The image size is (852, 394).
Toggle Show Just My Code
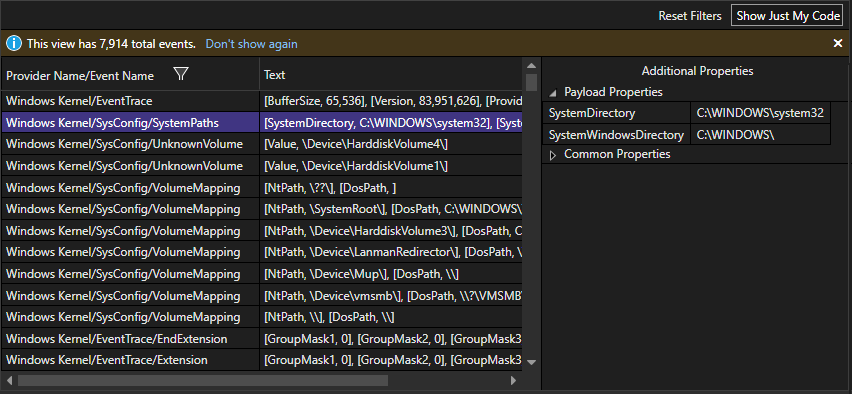[788, 16]
